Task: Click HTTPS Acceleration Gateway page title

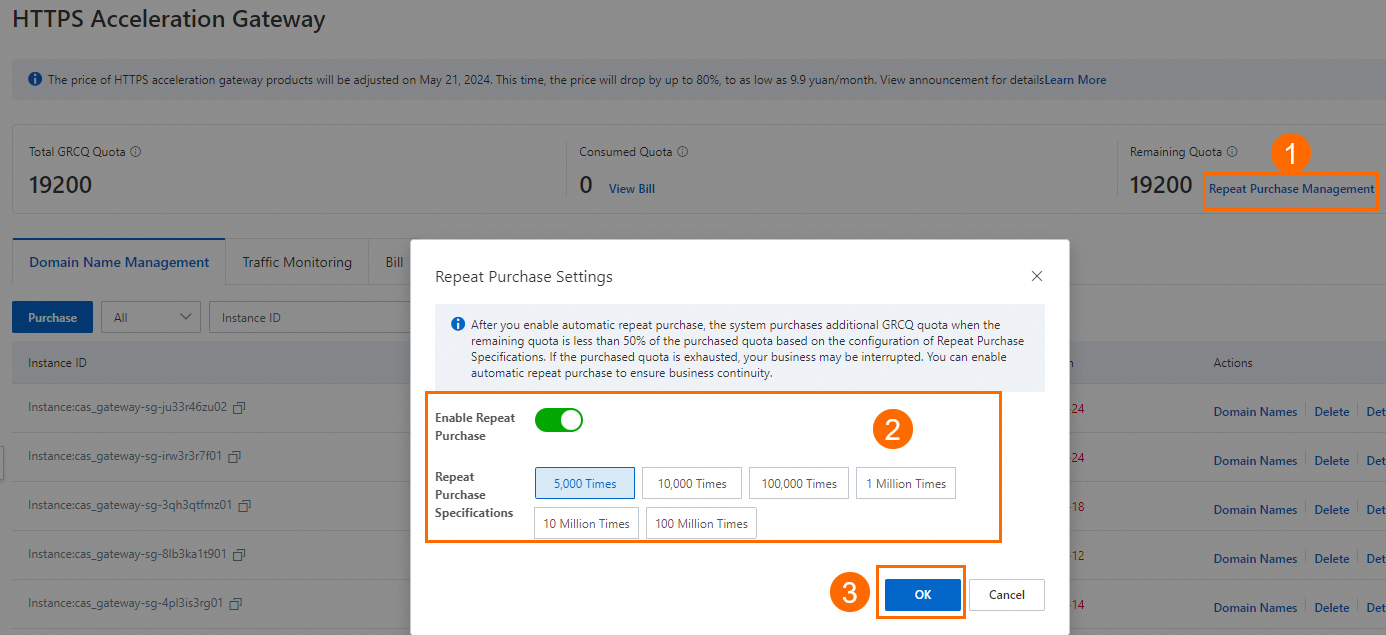Action: [x=169, y=18]
